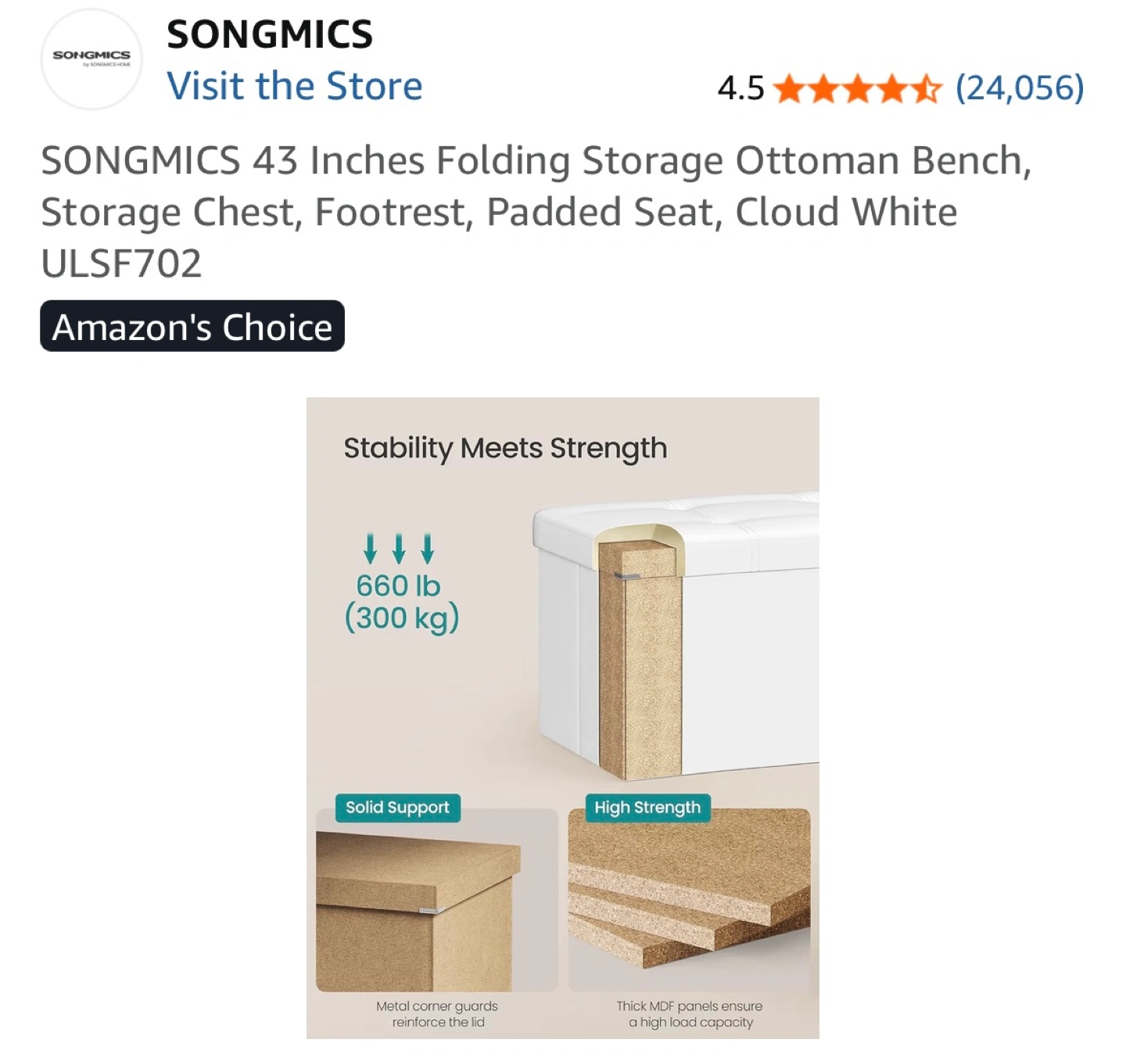Screen dimensions: 1126x1064
Task: Tap the SONGMICS brand name heading
Action: point(270,34)
